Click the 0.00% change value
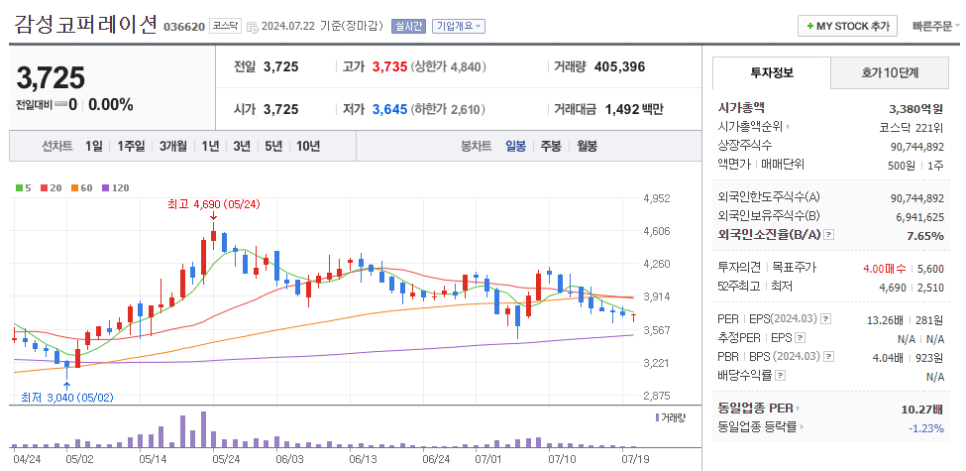The width and height of the screenshot is (966, 471). pyautogui.click(x=111, y=105)
